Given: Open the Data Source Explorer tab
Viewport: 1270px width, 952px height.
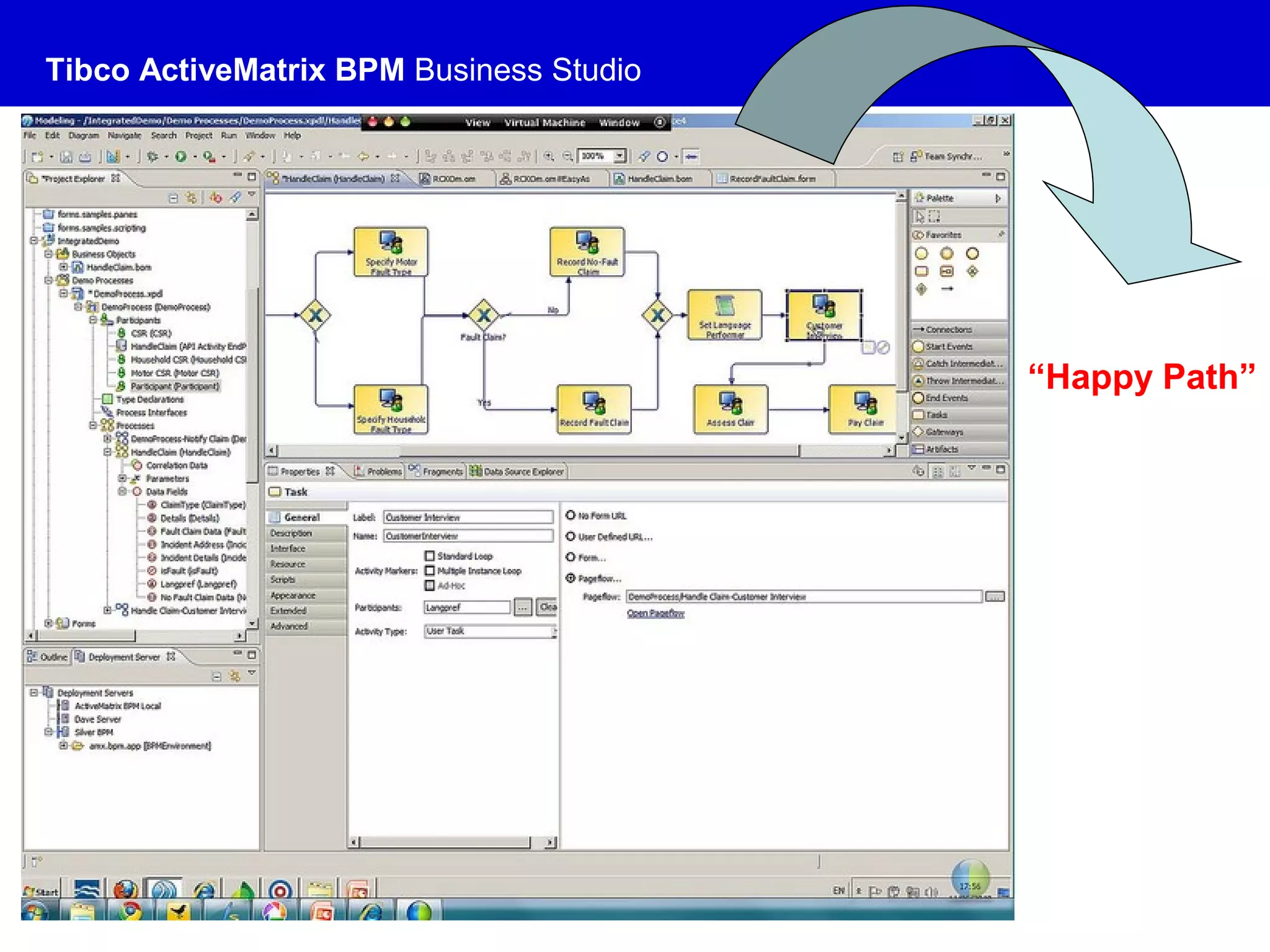Looking at the screenshot, I should pos(517,472).
